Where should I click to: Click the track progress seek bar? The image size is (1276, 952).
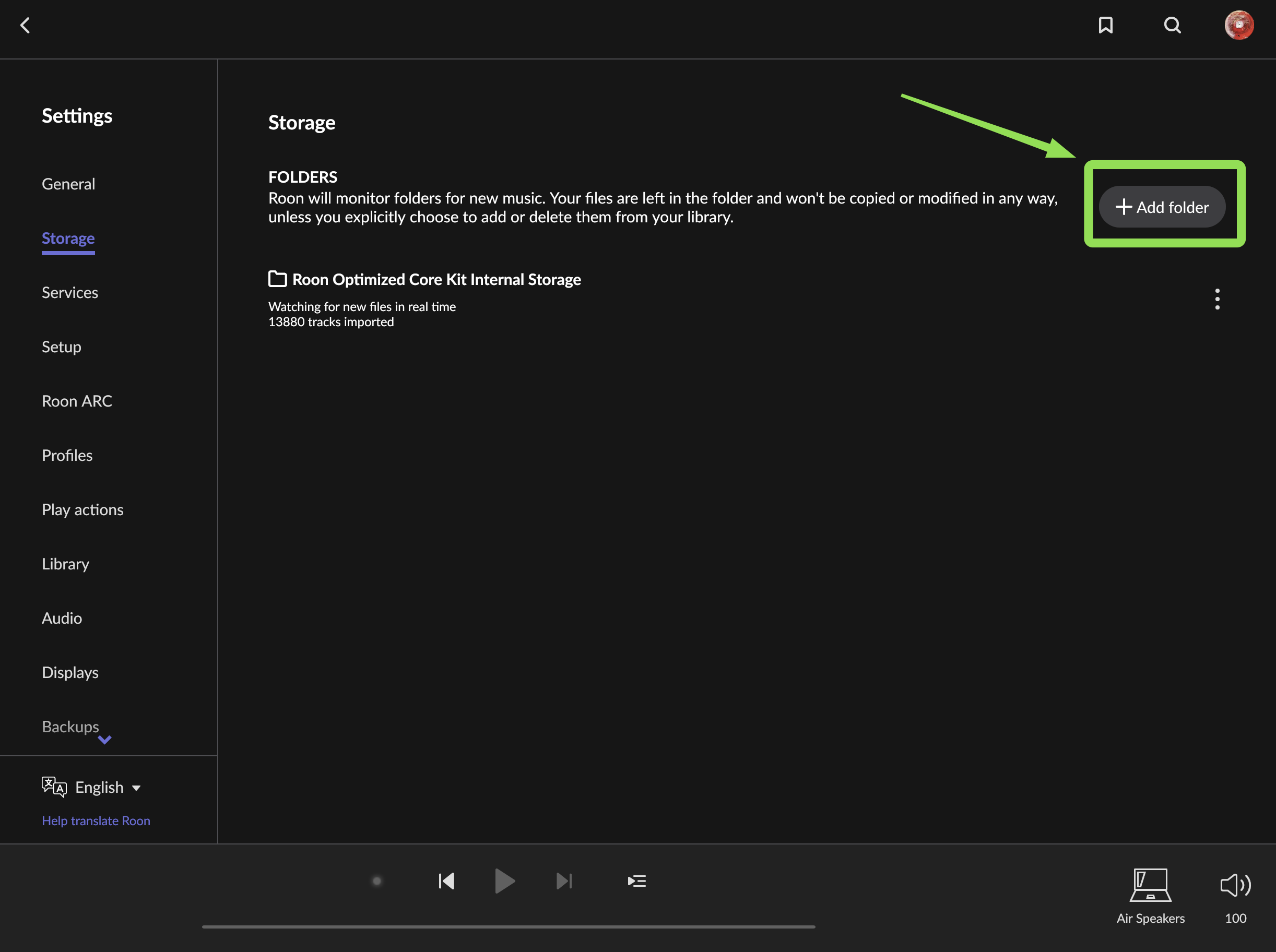coord(509,926)
